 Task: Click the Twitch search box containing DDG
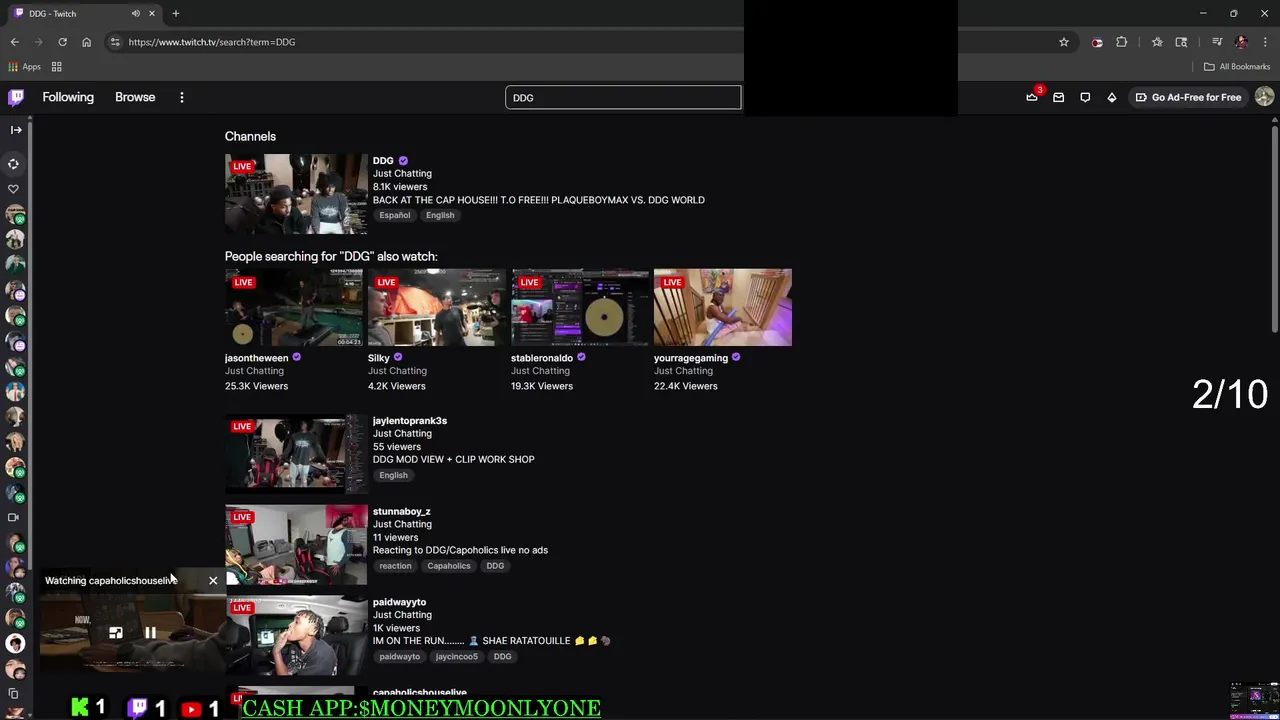click(623, 97)
